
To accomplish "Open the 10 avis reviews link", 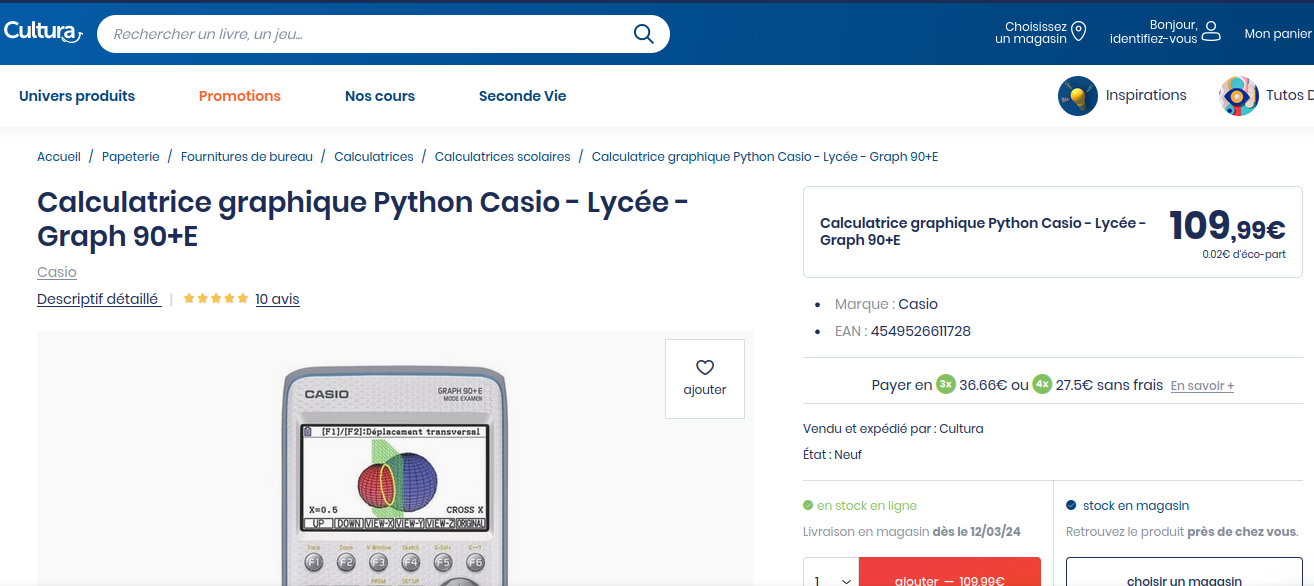I will click(277, 299).
